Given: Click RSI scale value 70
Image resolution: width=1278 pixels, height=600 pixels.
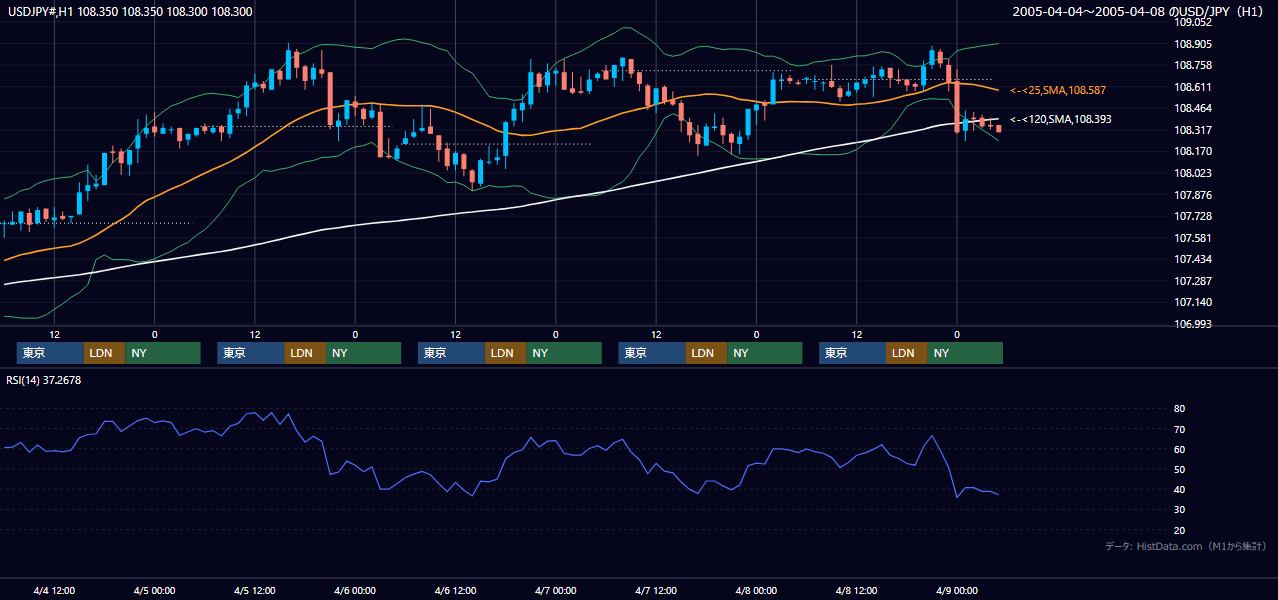Looking at the screenshot, I should 1179,429.
